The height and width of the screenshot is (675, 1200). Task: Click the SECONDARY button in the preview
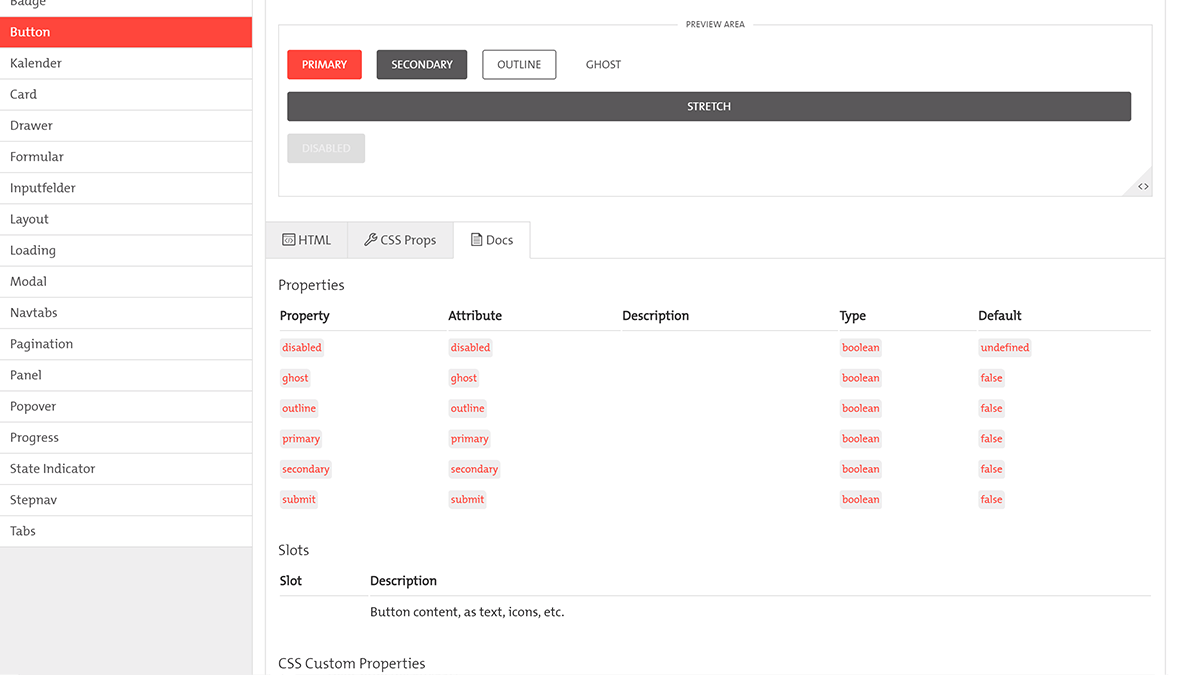pos(421,64)
